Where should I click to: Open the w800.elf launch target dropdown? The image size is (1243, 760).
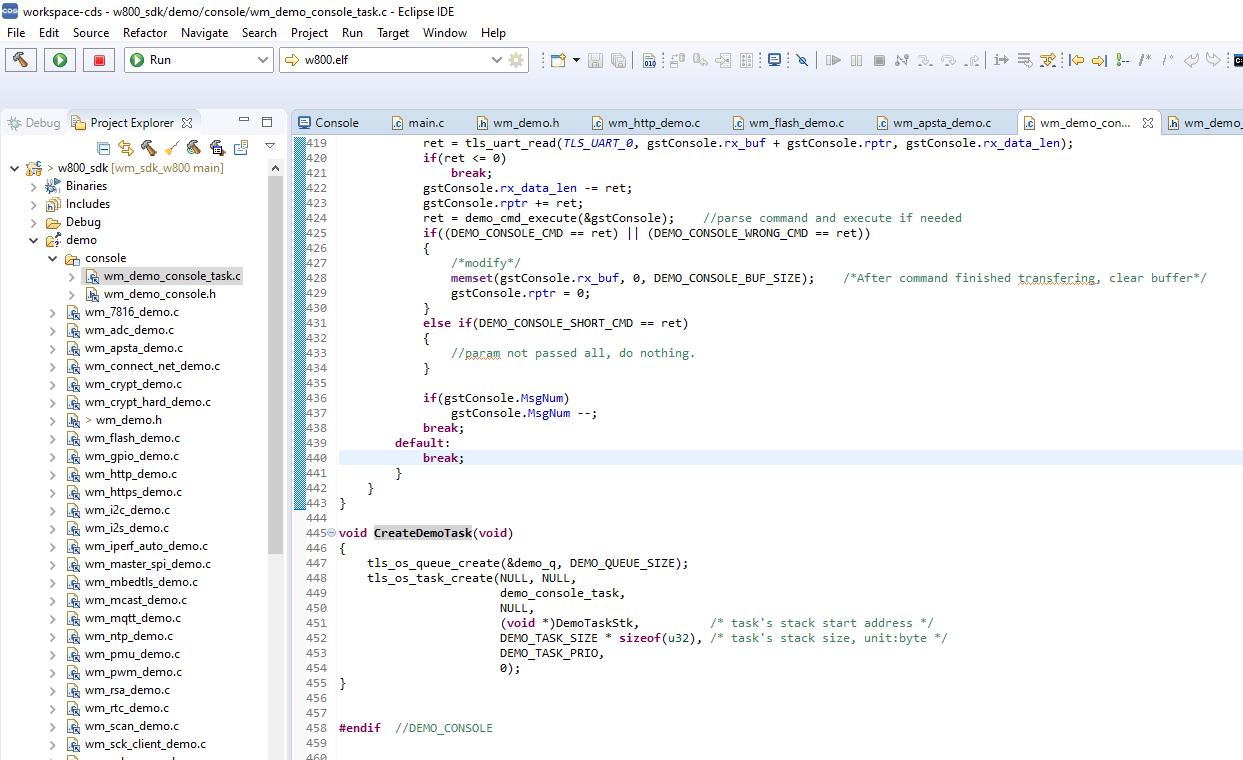[497, 60]
